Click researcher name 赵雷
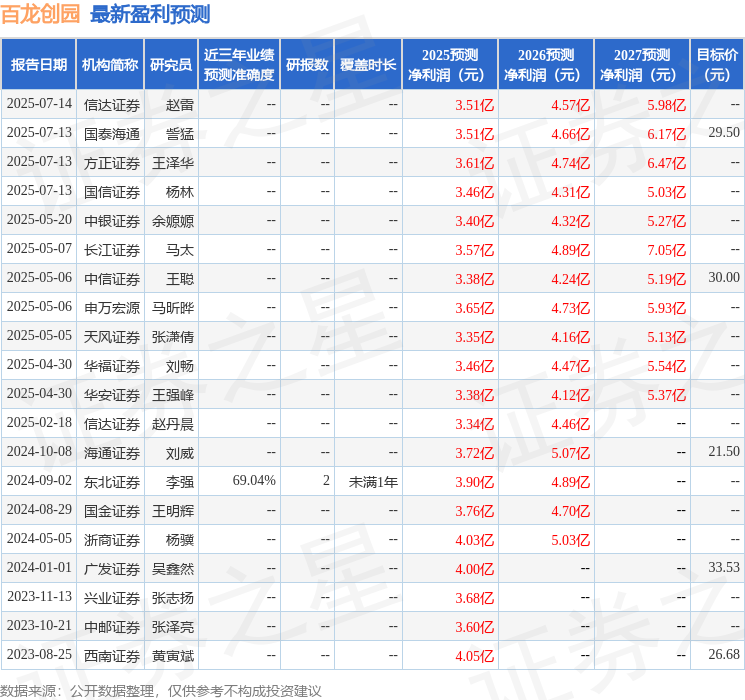This screenshot has width=745, height=700. pos(180,105)
